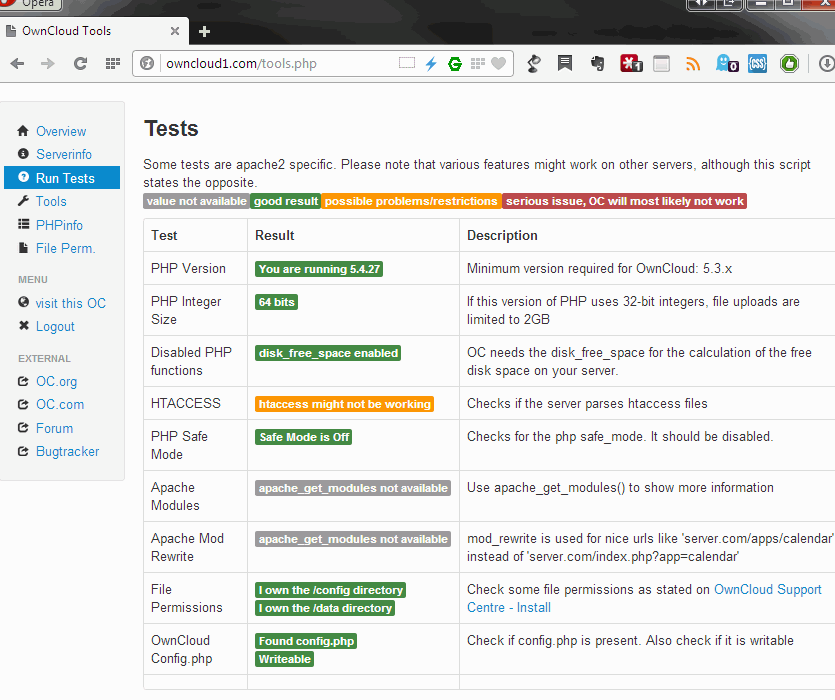Click the blue ghost extension icon

coord(726,64)
